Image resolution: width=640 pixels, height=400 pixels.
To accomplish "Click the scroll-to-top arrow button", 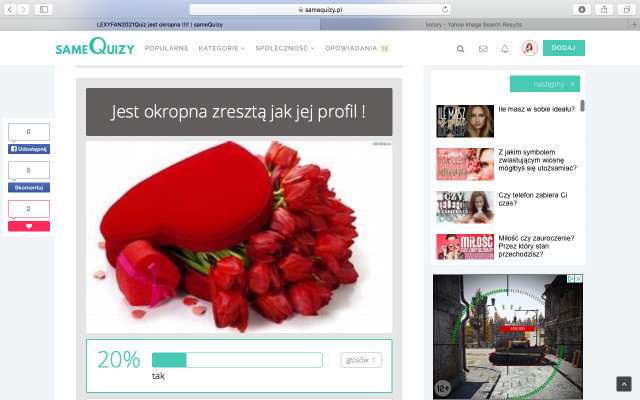I will click(624, 384).
